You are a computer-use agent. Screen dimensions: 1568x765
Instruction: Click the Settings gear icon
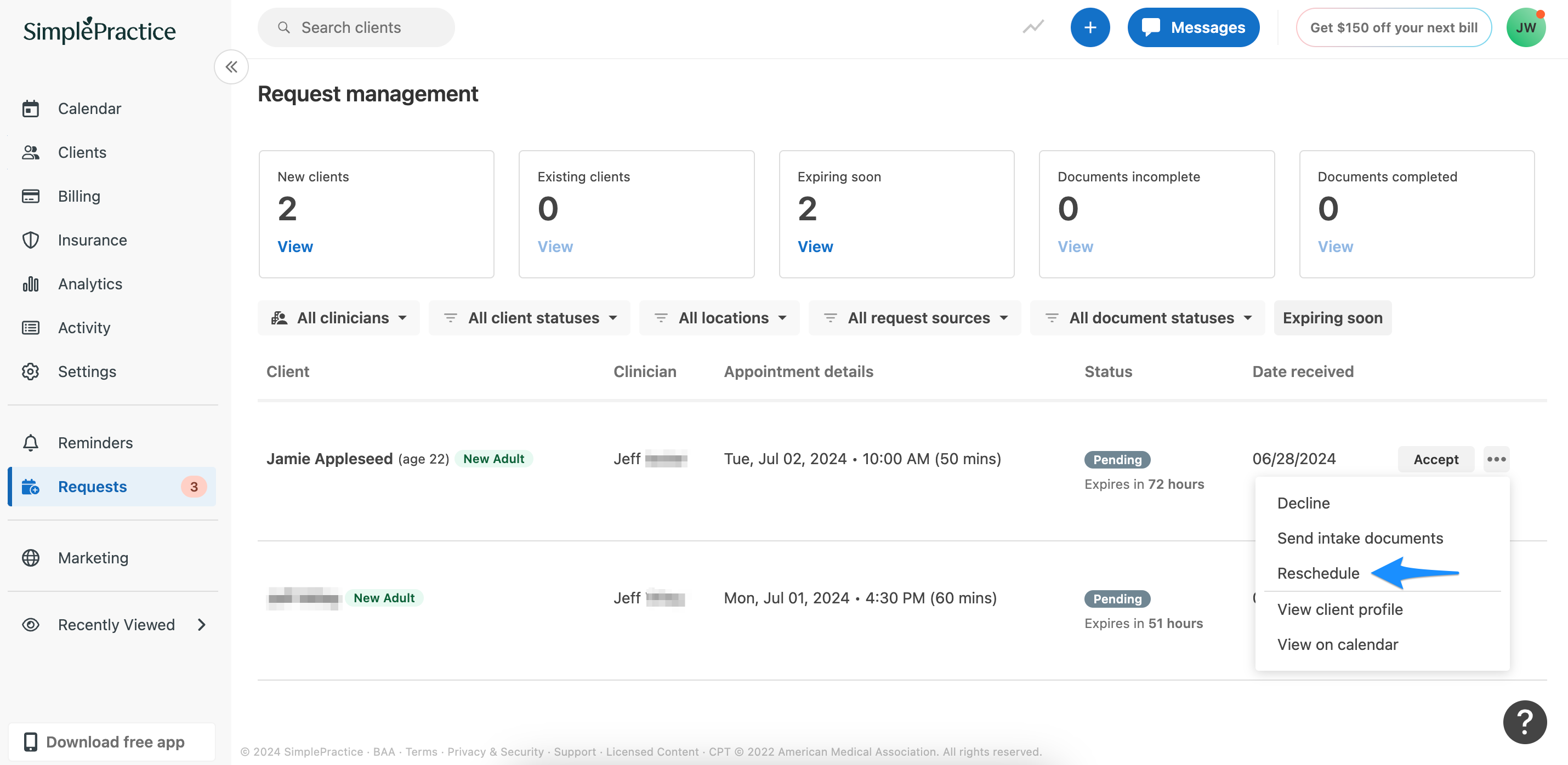[31, 371]
